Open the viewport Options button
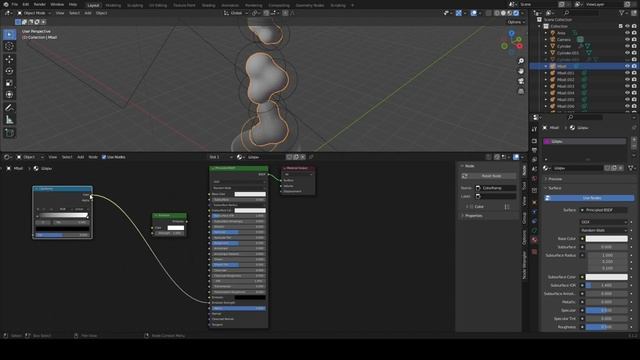The width and height of the screenshot is (640, 360). [516, 22]
